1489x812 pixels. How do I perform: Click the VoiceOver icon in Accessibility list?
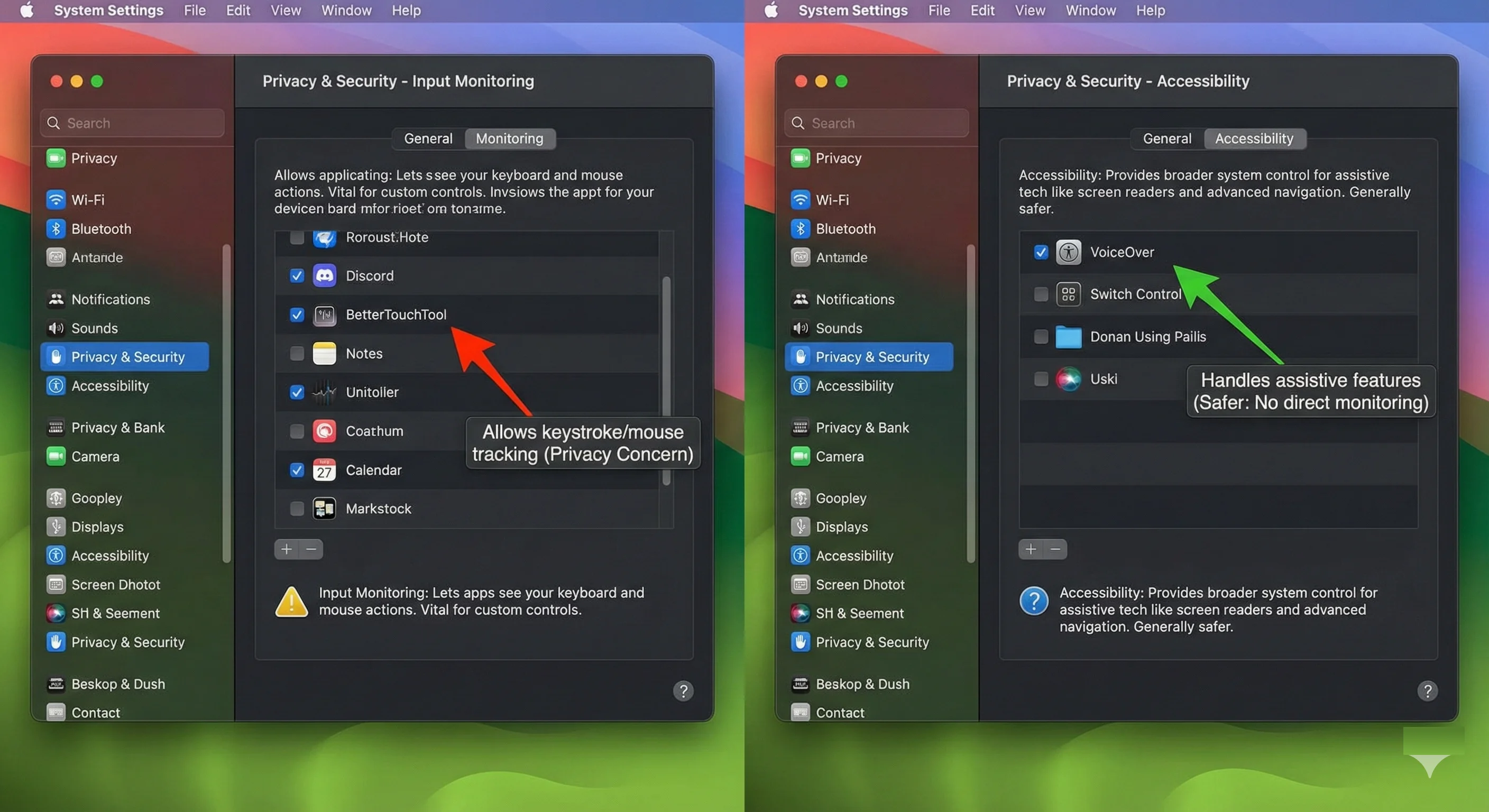(1069, 252)
